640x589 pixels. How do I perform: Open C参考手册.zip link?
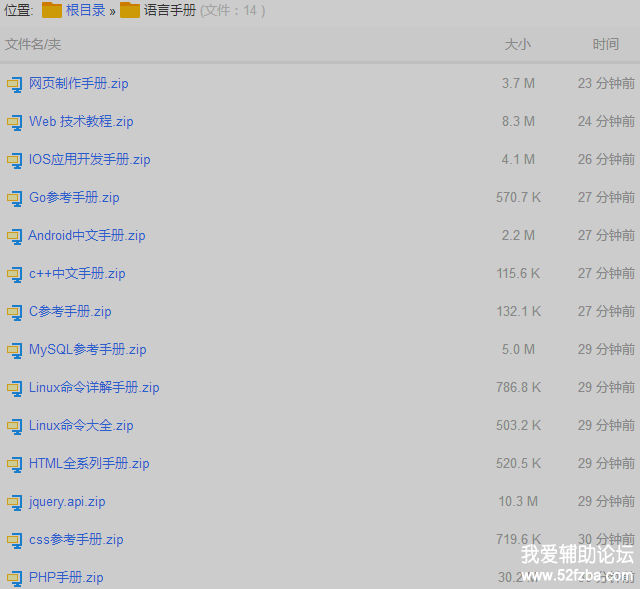click(70, 311)
